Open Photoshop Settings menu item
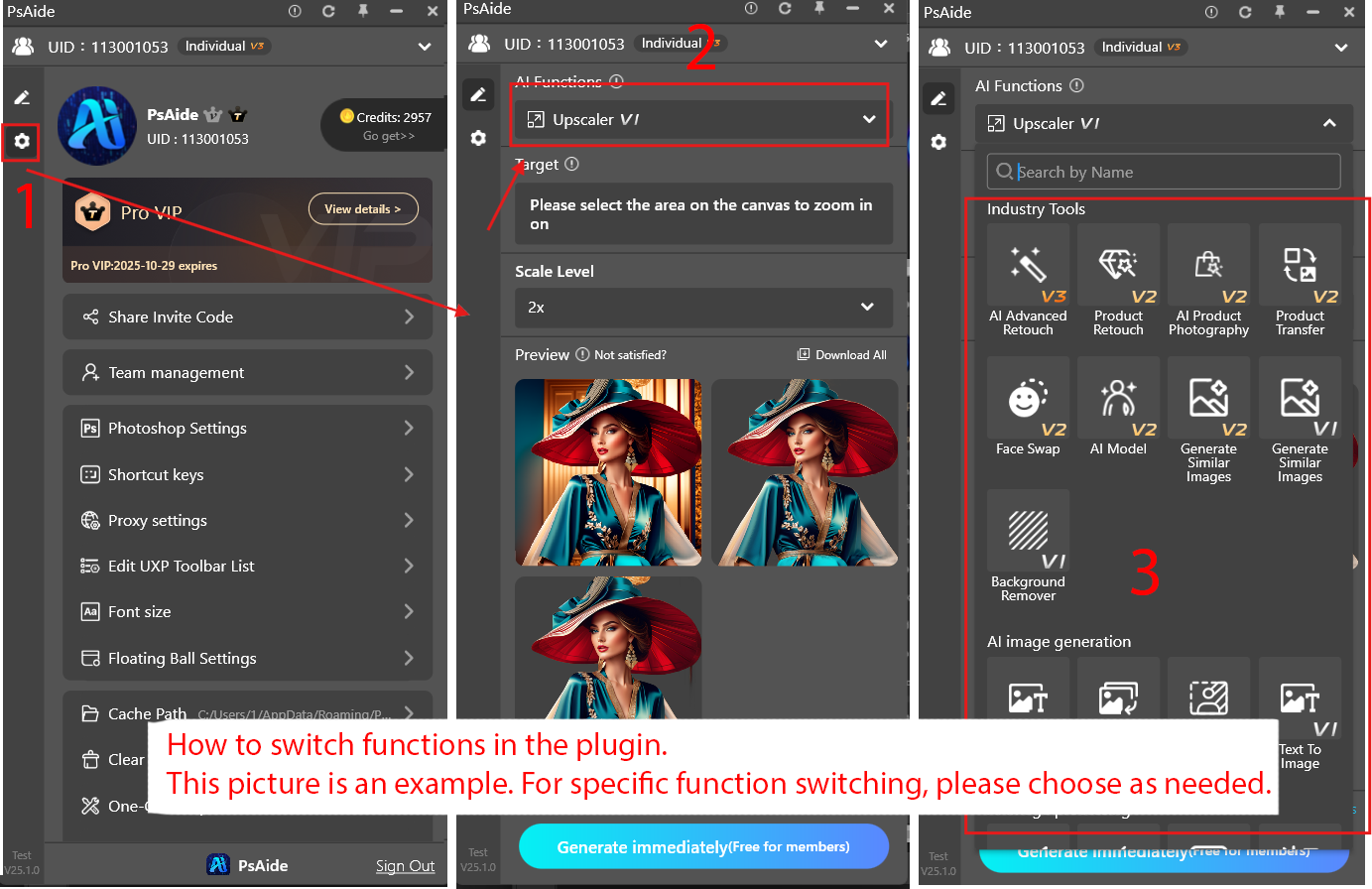Image resolution: width=1372 pixels, height=889 pixels. coord(247,429)
